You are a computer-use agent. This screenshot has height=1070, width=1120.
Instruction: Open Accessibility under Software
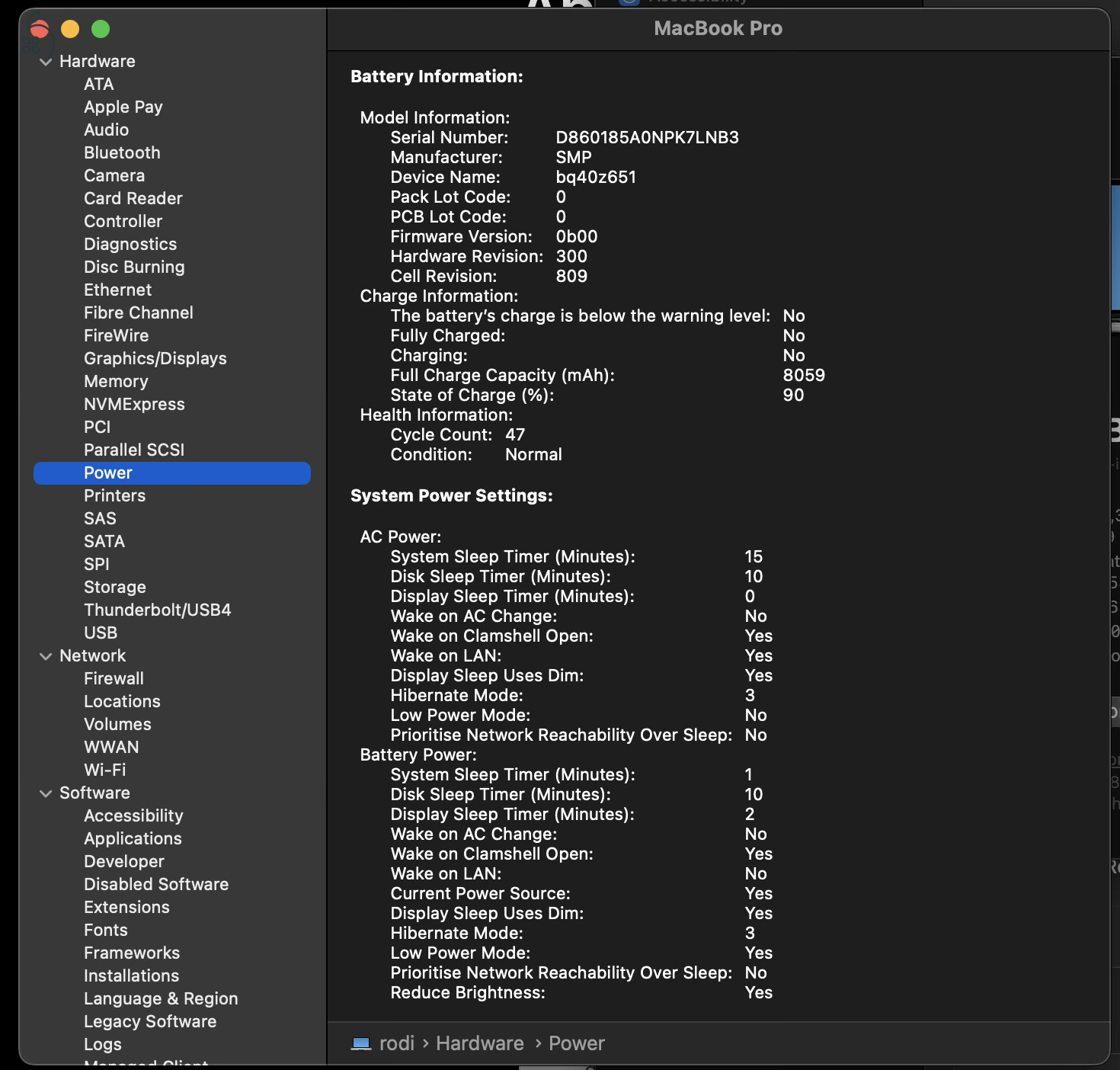(133, 815)
